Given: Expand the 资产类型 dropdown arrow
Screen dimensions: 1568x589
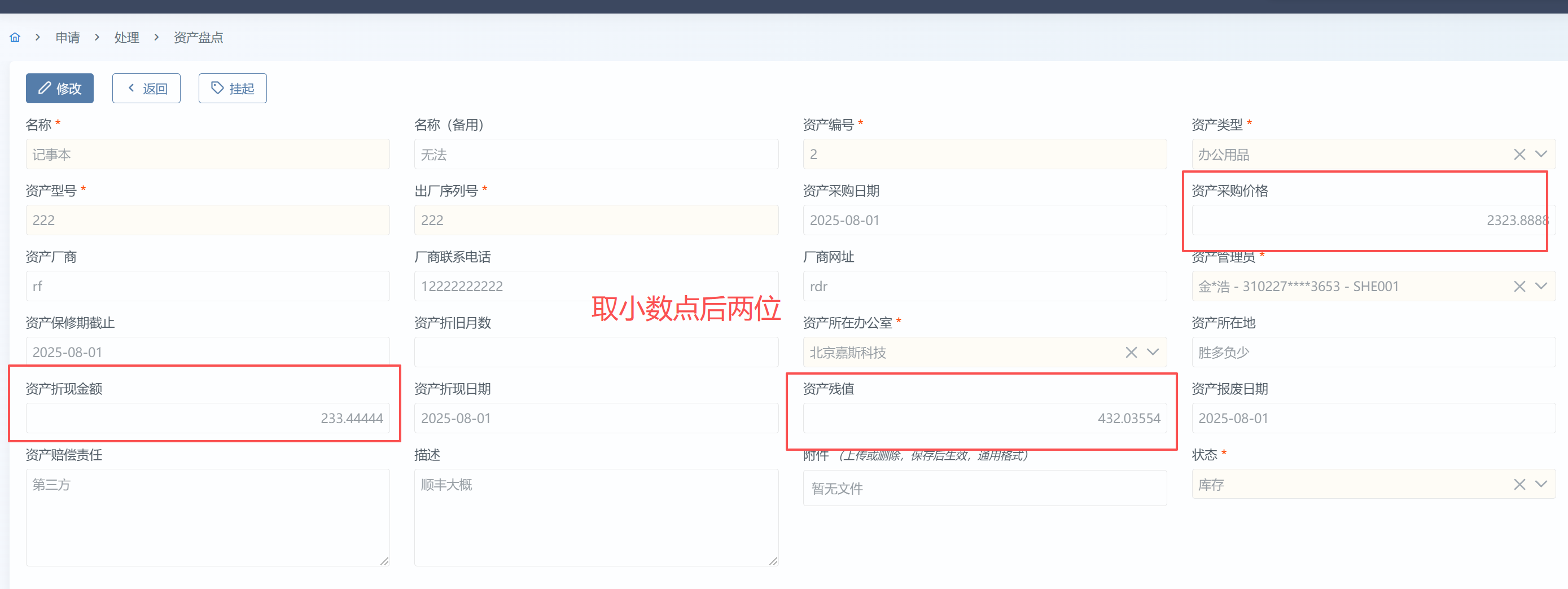Looking at the screenshot, I should tap(1541, 155).
